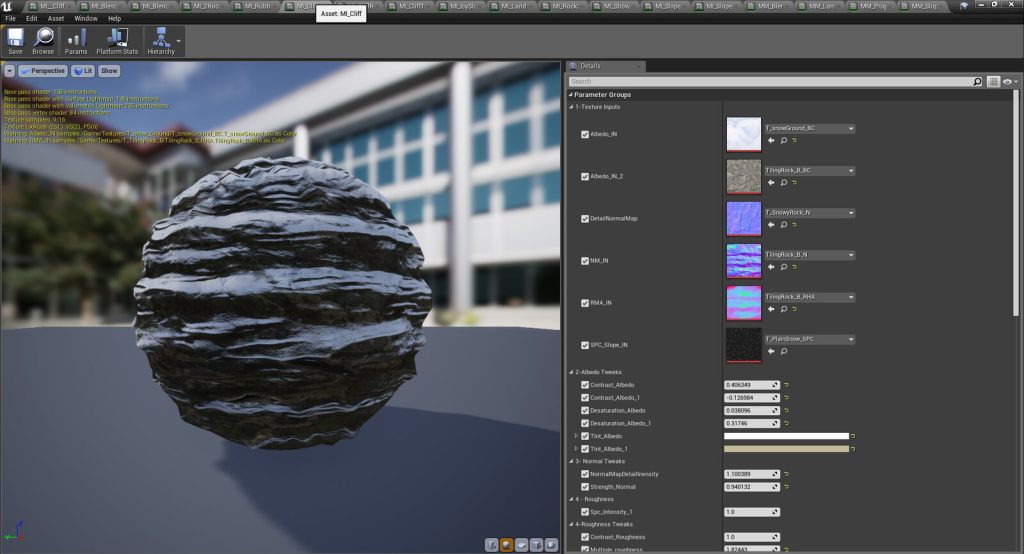
Task: Click the Show viewport button
Action: (x=109, y=71)
